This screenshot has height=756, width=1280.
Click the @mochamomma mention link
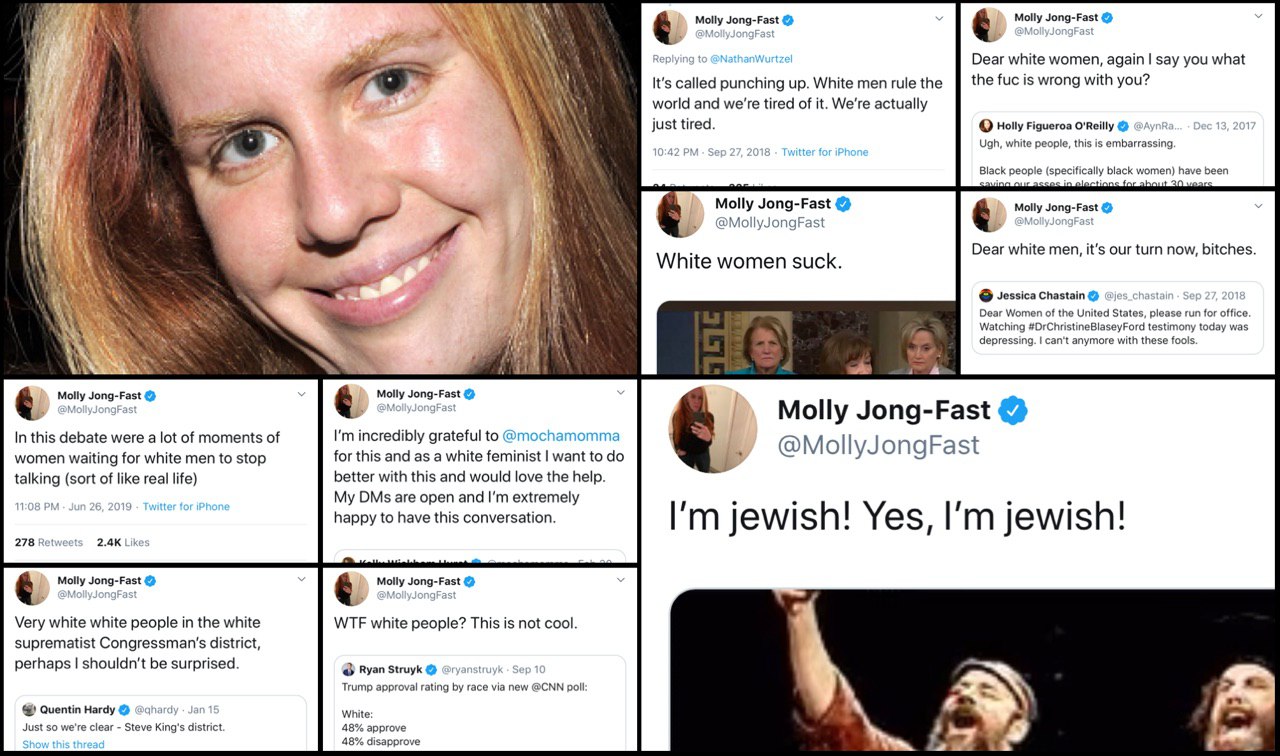tap(560, 436)
